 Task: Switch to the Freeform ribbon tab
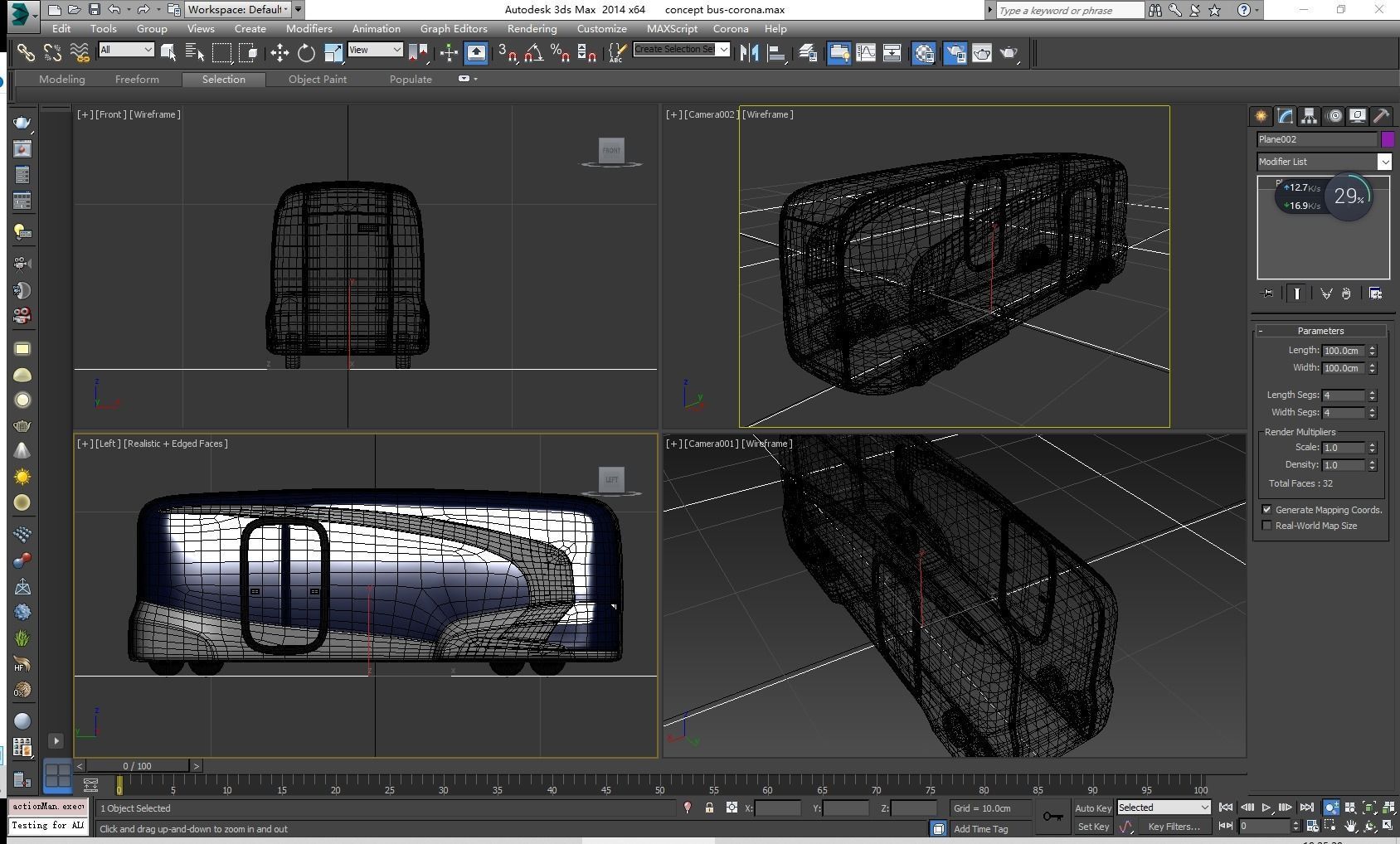coord(137,79)
